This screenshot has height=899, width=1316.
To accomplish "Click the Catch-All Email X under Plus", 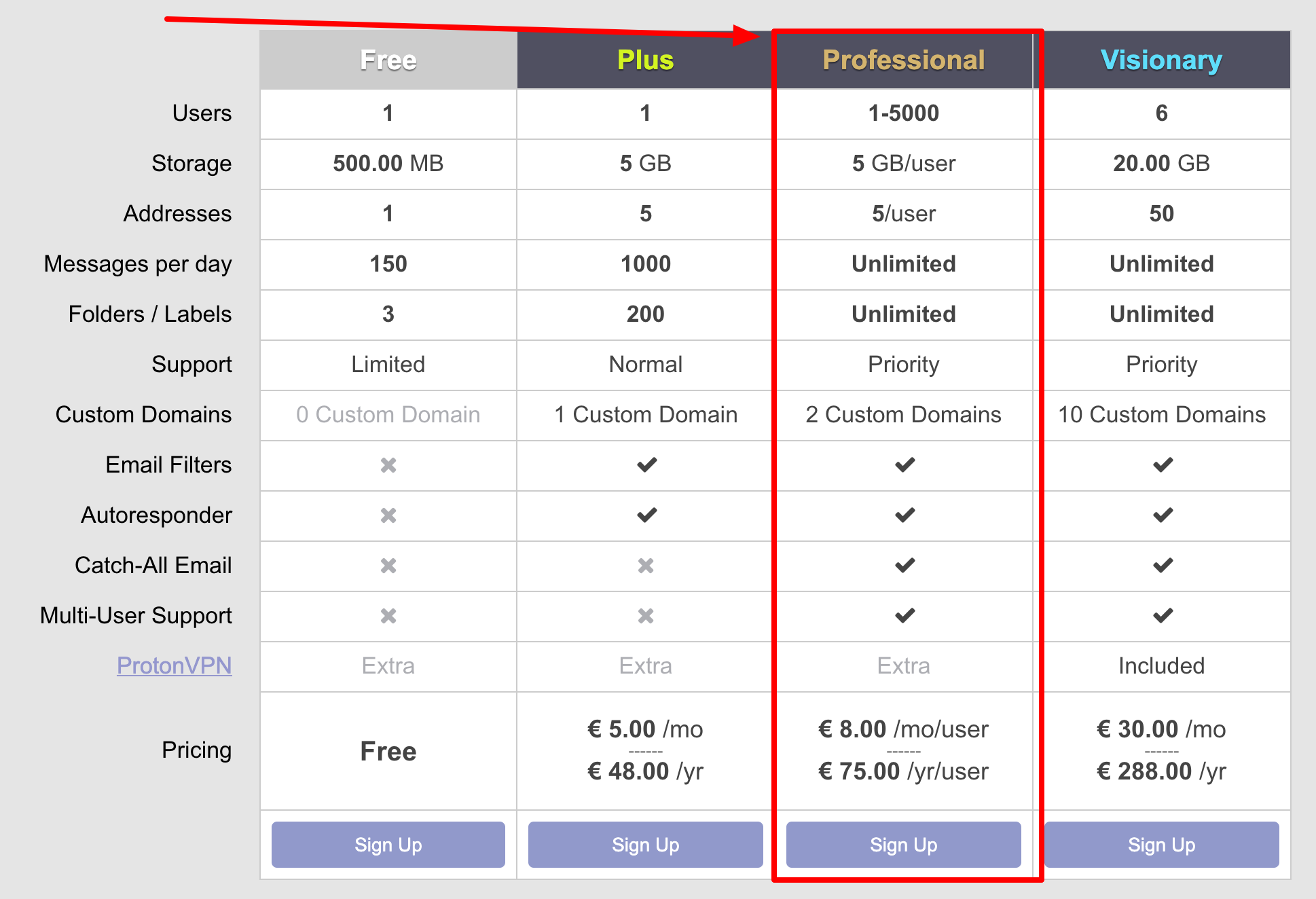I will [x=644, y=566].
